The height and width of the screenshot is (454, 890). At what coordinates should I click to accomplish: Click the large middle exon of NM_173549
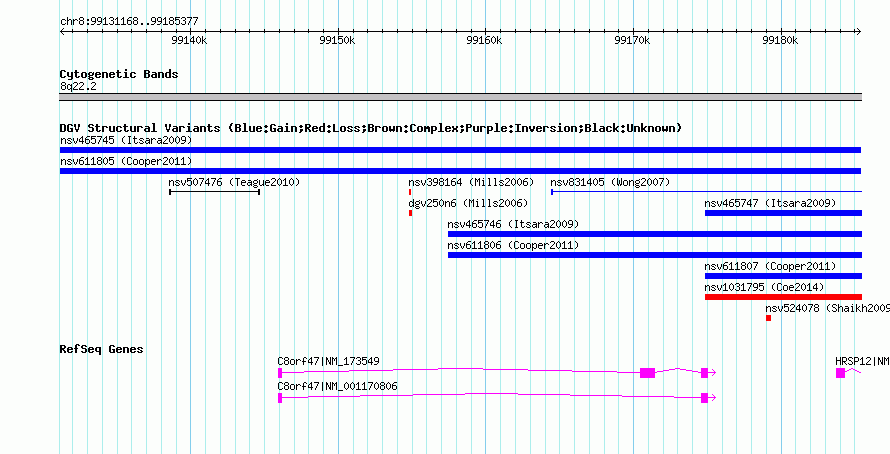tap(648, 373)
